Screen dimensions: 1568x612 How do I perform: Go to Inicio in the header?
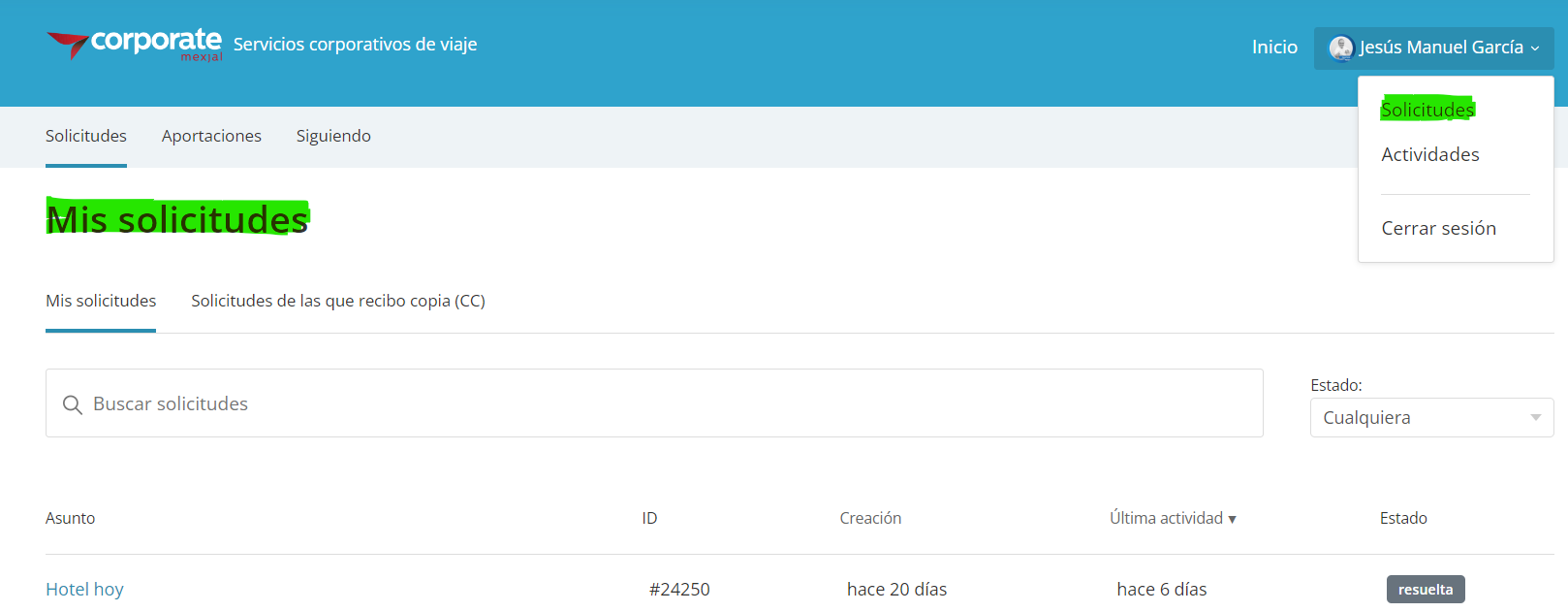click(1274, 47)
